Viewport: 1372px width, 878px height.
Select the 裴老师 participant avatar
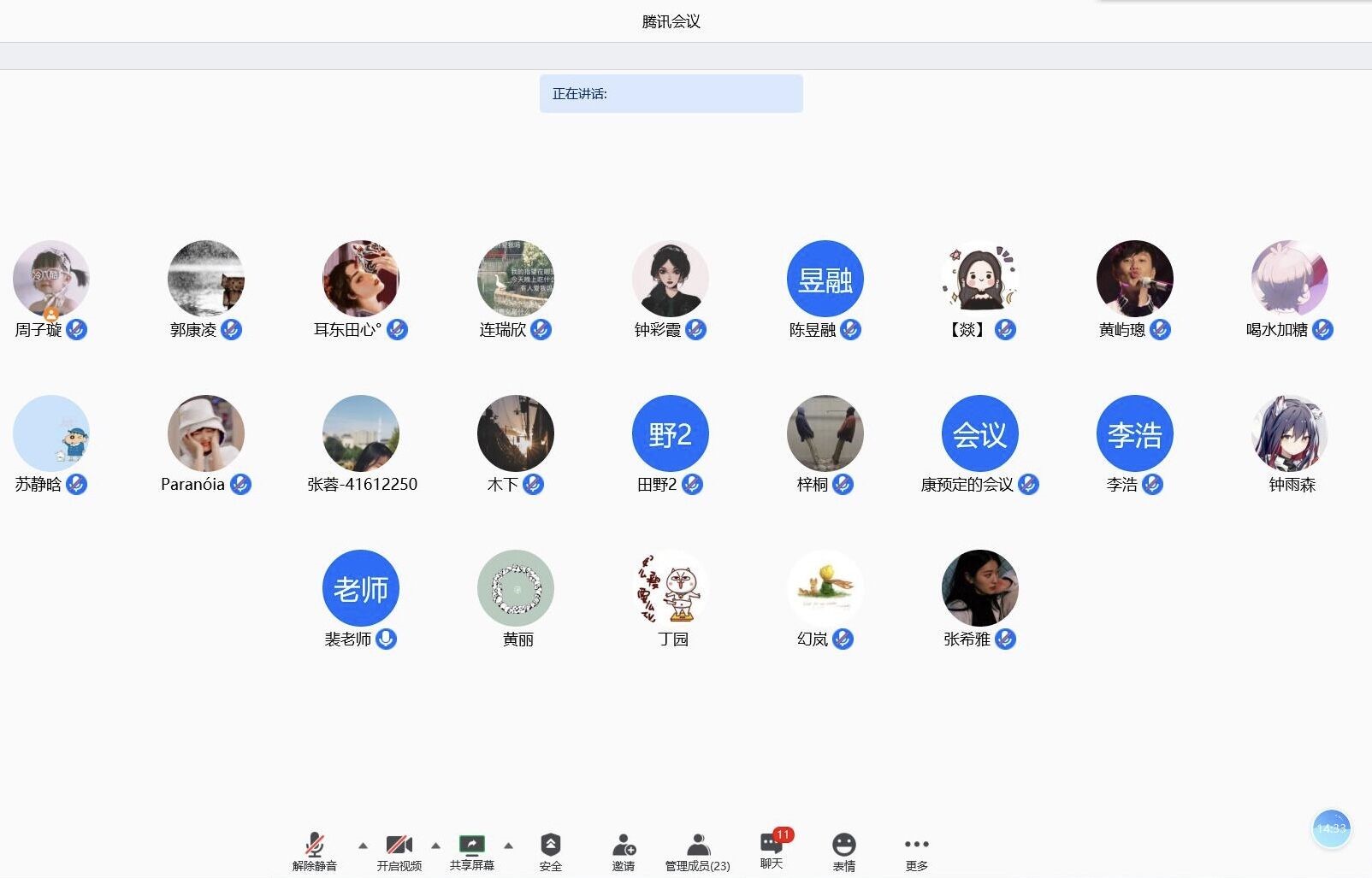361,588
